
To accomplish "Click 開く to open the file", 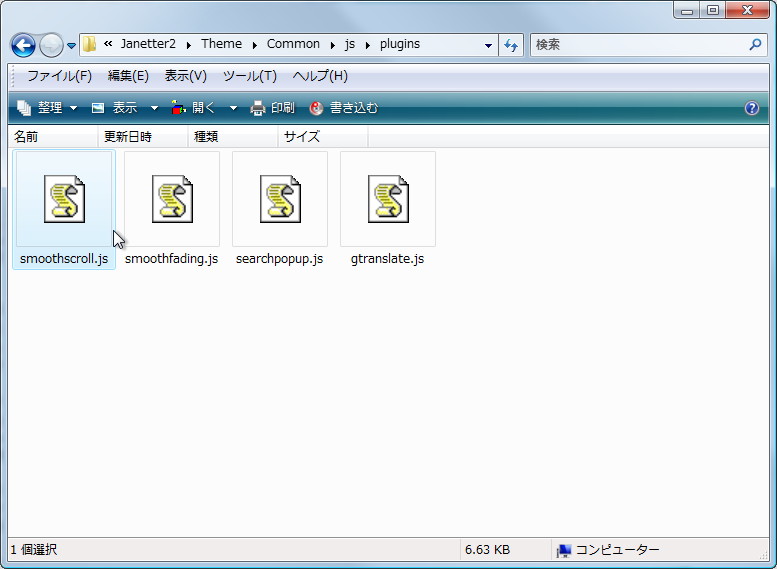I will 194,108.
